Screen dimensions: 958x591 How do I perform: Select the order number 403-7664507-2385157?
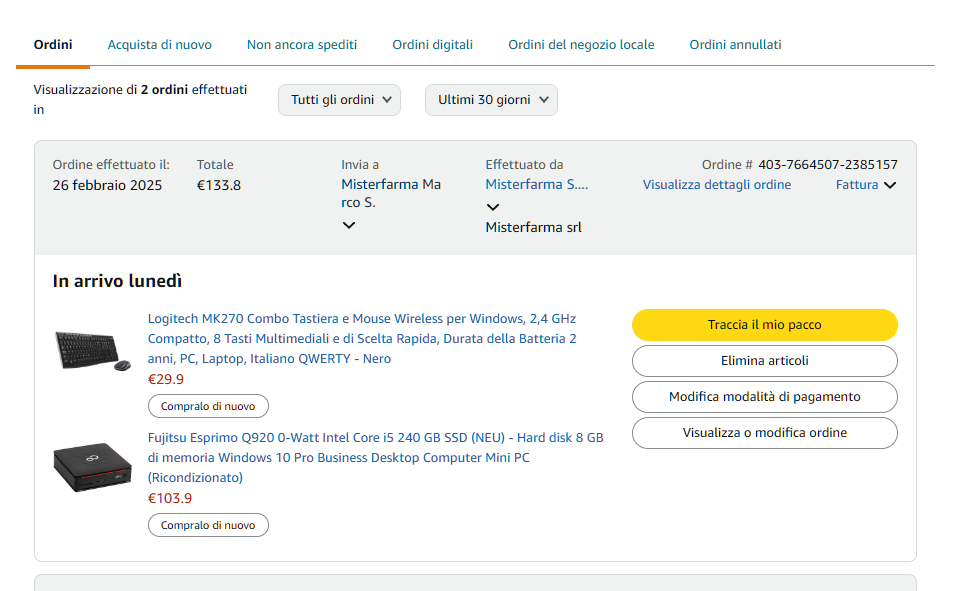[828, 164]
